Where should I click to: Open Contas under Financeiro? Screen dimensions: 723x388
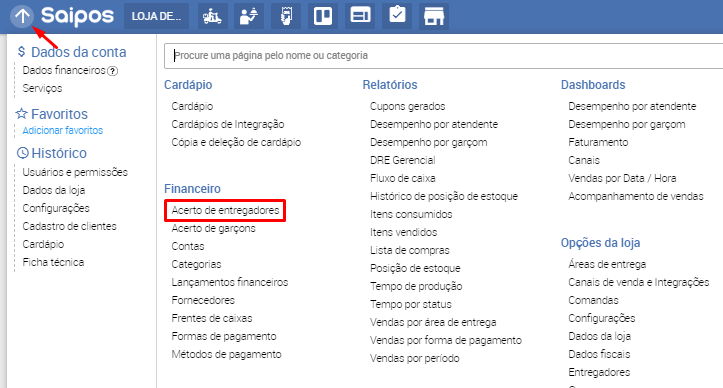pos(188,246)
